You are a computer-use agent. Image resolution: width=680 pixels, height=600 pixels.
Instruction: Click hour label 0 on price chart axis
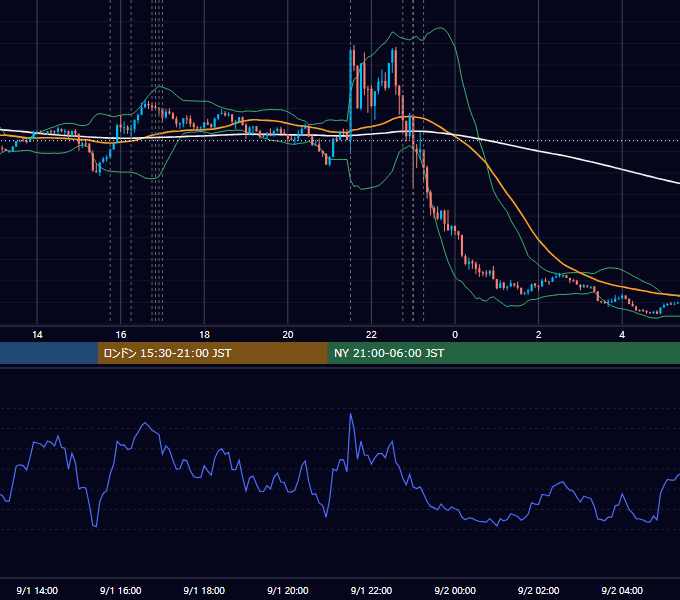click(x=455, y=335)
